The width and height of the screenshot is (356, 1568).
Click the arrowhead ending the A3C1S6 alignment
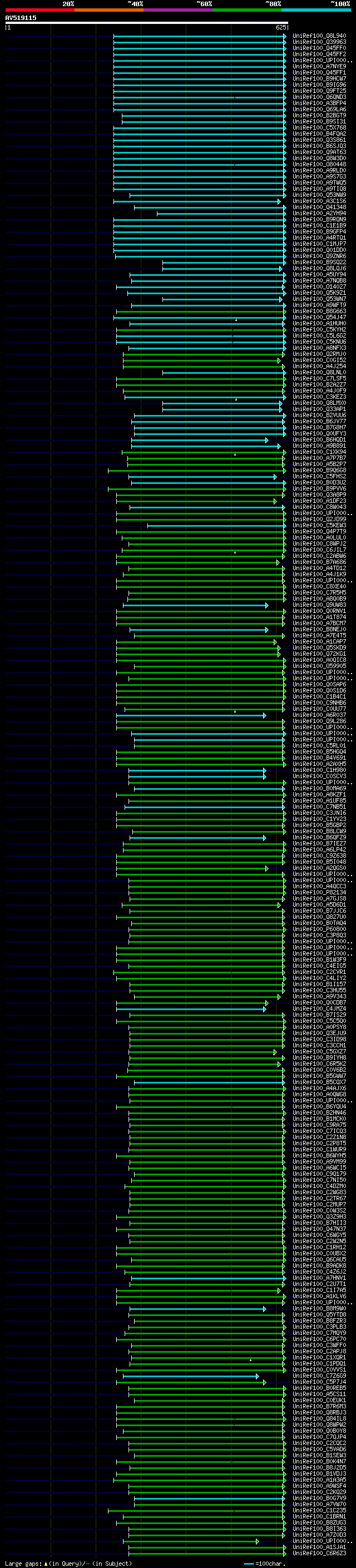click(x=280, y=201)
